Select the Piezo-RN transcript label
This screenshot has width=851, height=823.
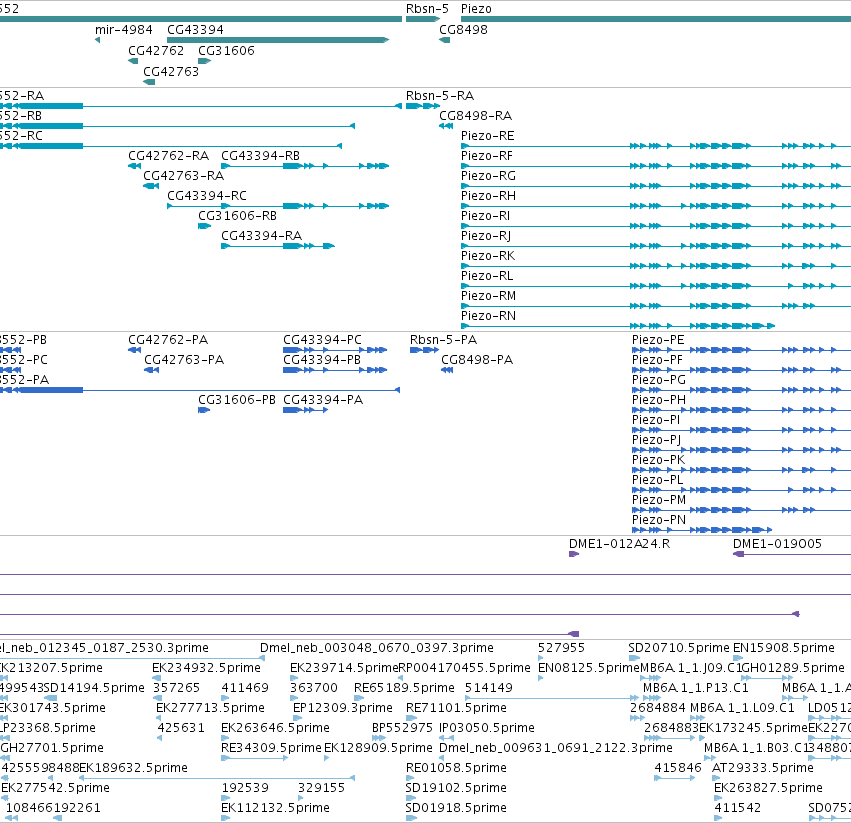pyautogui.click(x=488, y=316)
